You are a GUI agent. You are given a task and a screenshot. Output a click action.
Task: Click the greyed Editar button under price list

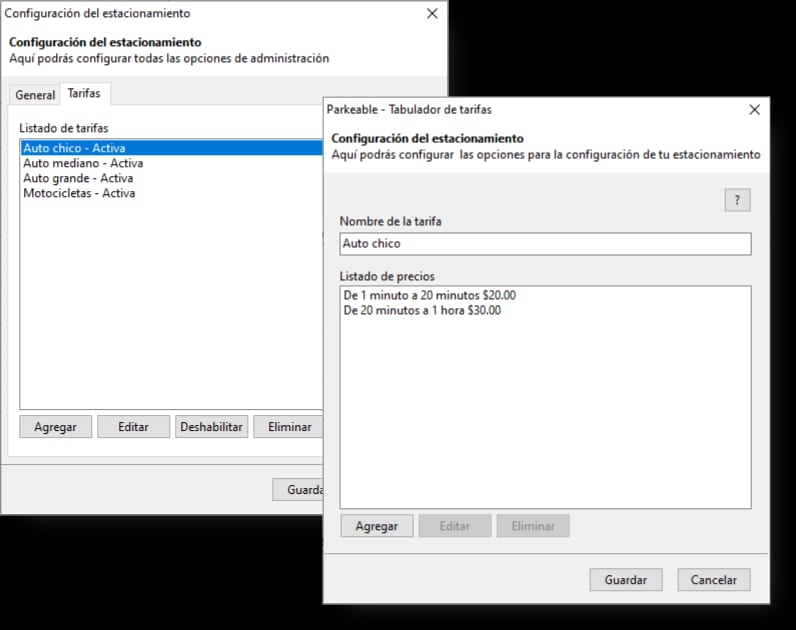tap(455, 526)
